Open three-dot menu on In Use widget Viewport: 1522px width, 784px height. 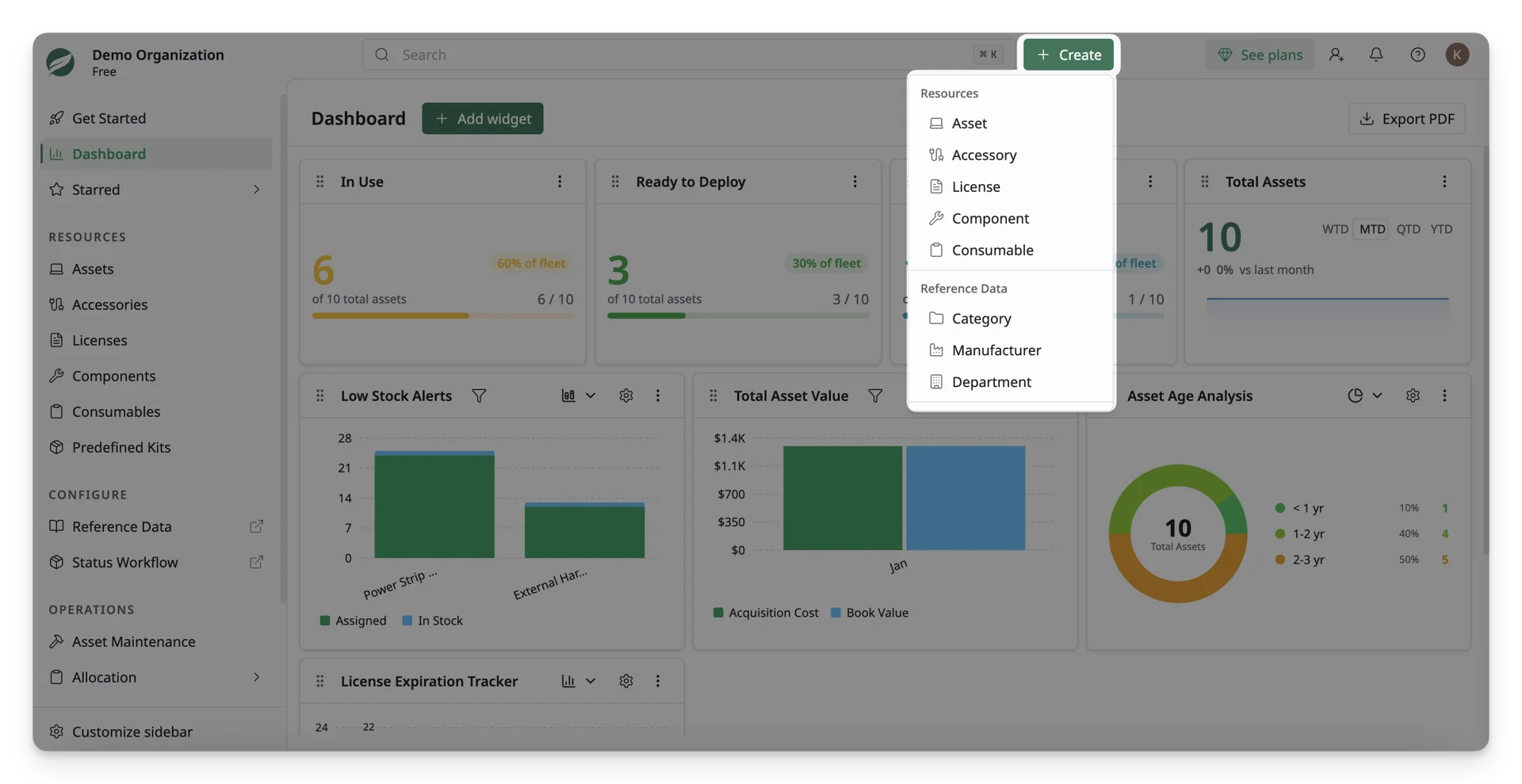[x=560, y=182]
